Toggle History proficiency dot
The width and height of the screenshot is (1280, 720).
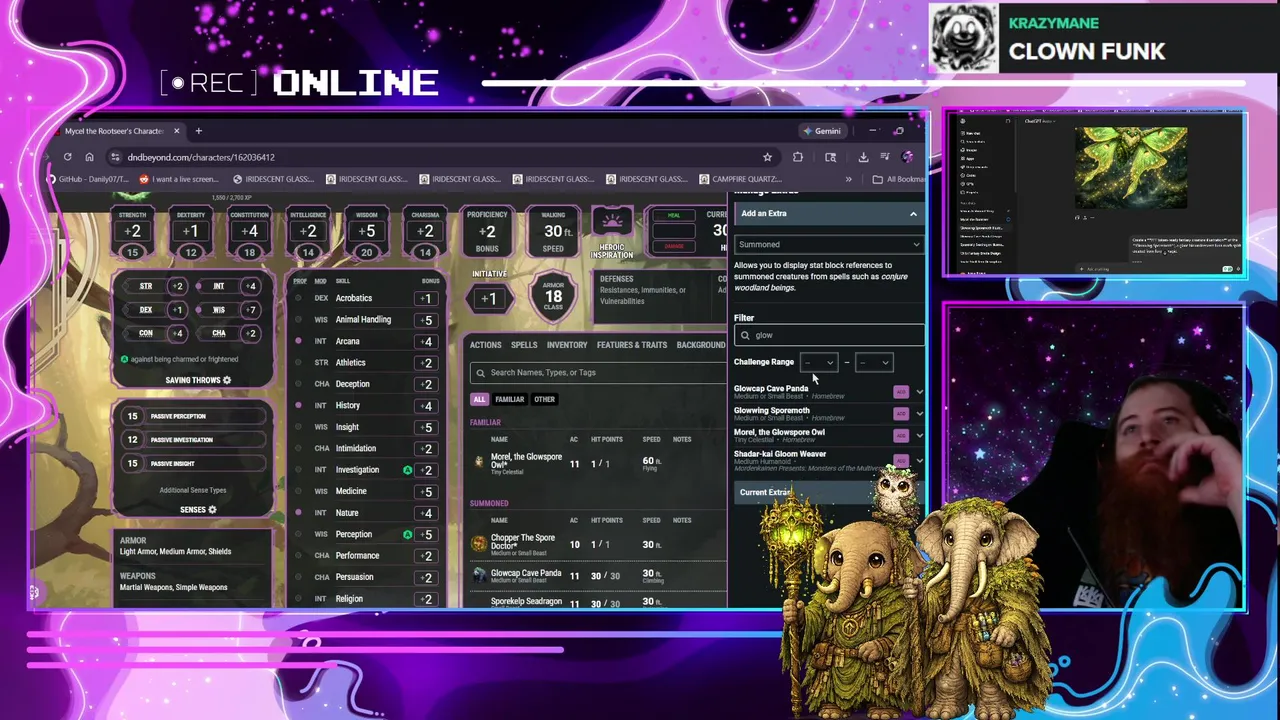coord(298,405)
